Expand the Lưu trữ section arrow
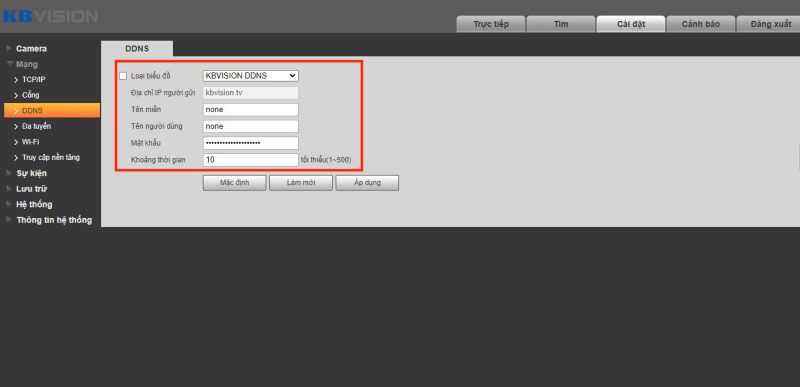The height and width of the screenshot is (387, 800). click(9, 189)
